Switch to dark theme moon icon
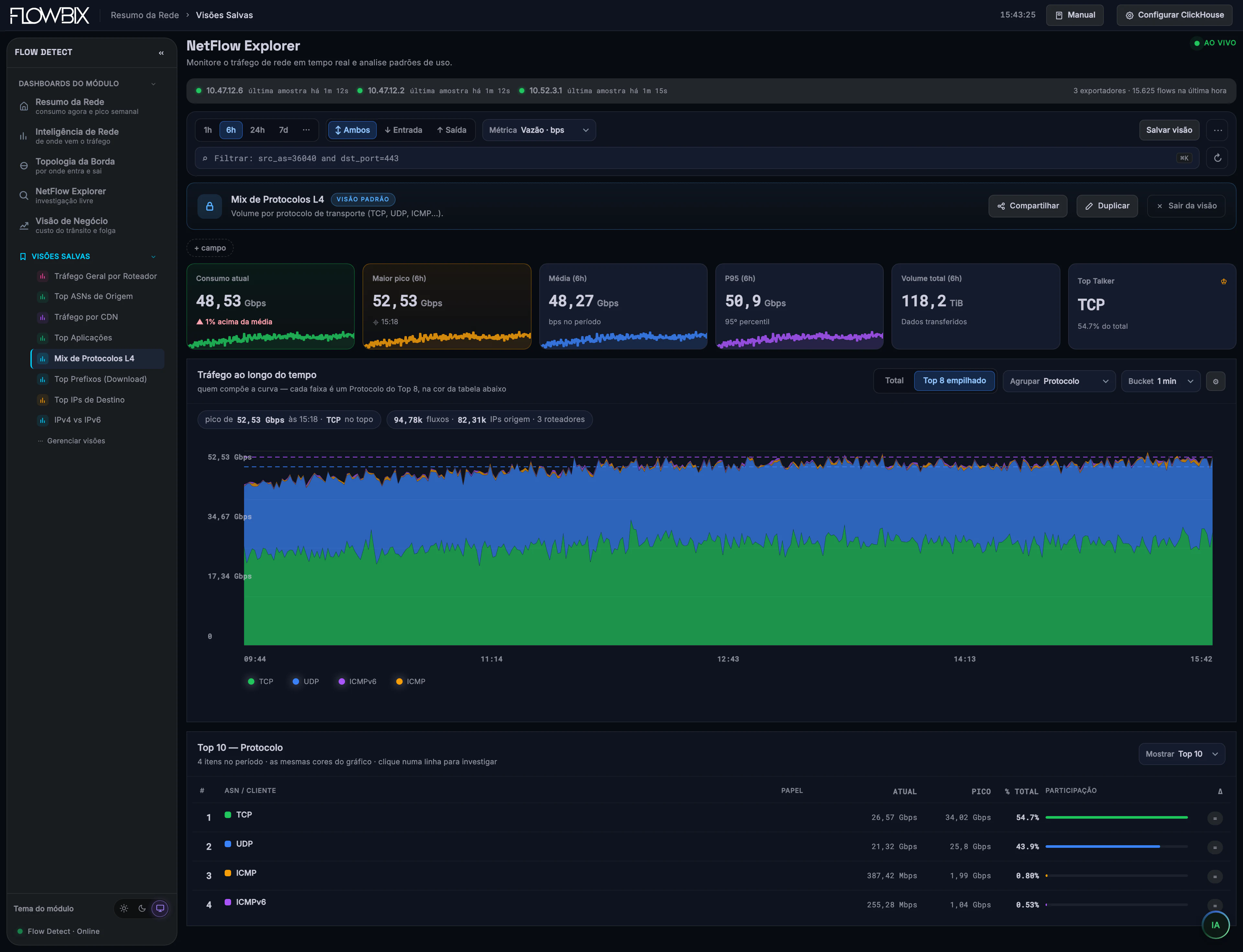This screenshot has width=1243, height=952. (x=142, y=908)
